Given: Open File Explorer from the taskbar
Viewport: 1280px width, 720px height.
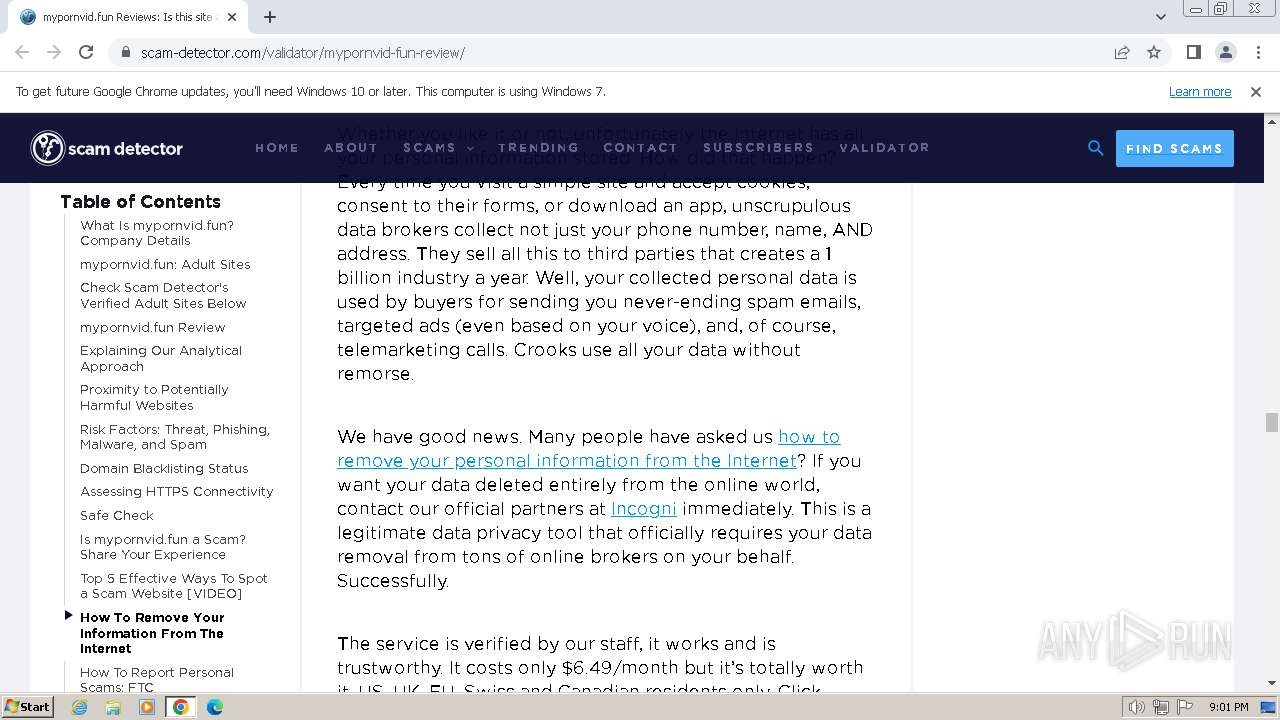Looking at the screenshot, I should 113,707.
